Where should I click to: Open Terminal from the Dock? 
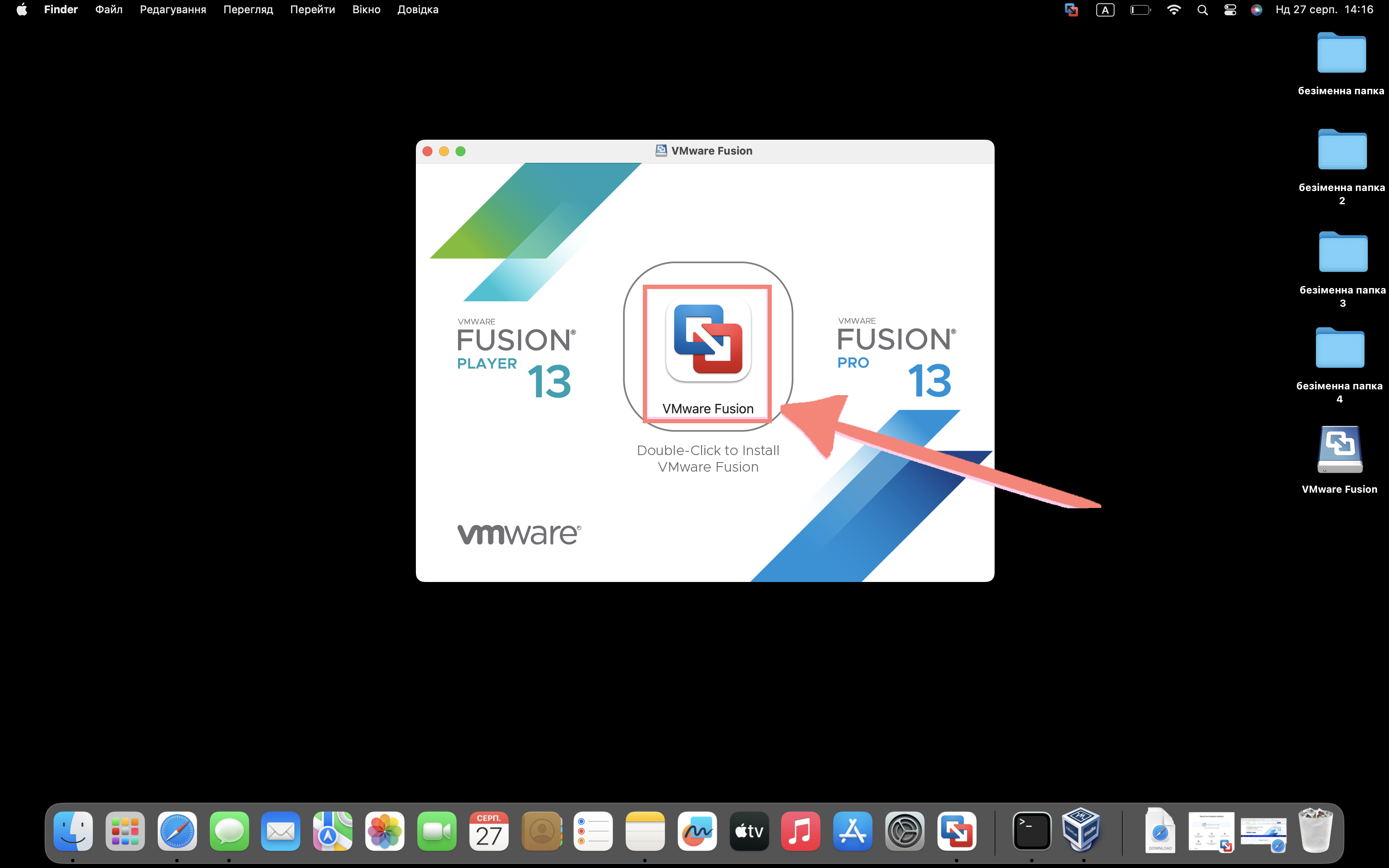1032,831
